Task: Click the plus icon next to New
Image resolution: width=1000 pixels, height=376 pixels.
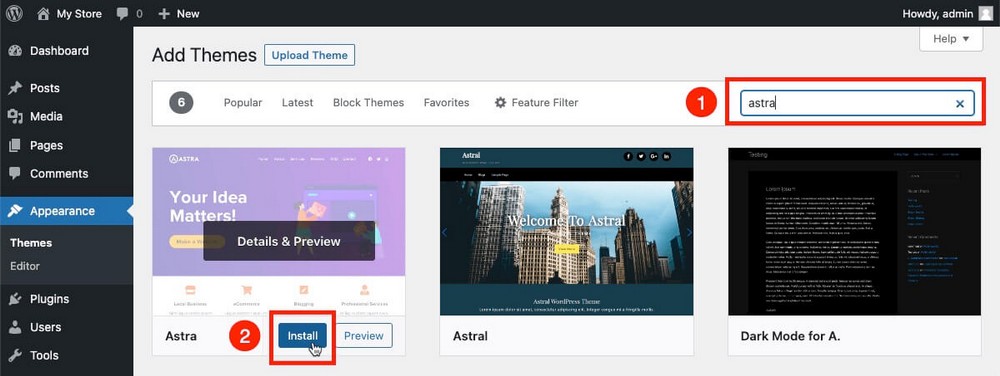Action: click(x=164, y=13)
